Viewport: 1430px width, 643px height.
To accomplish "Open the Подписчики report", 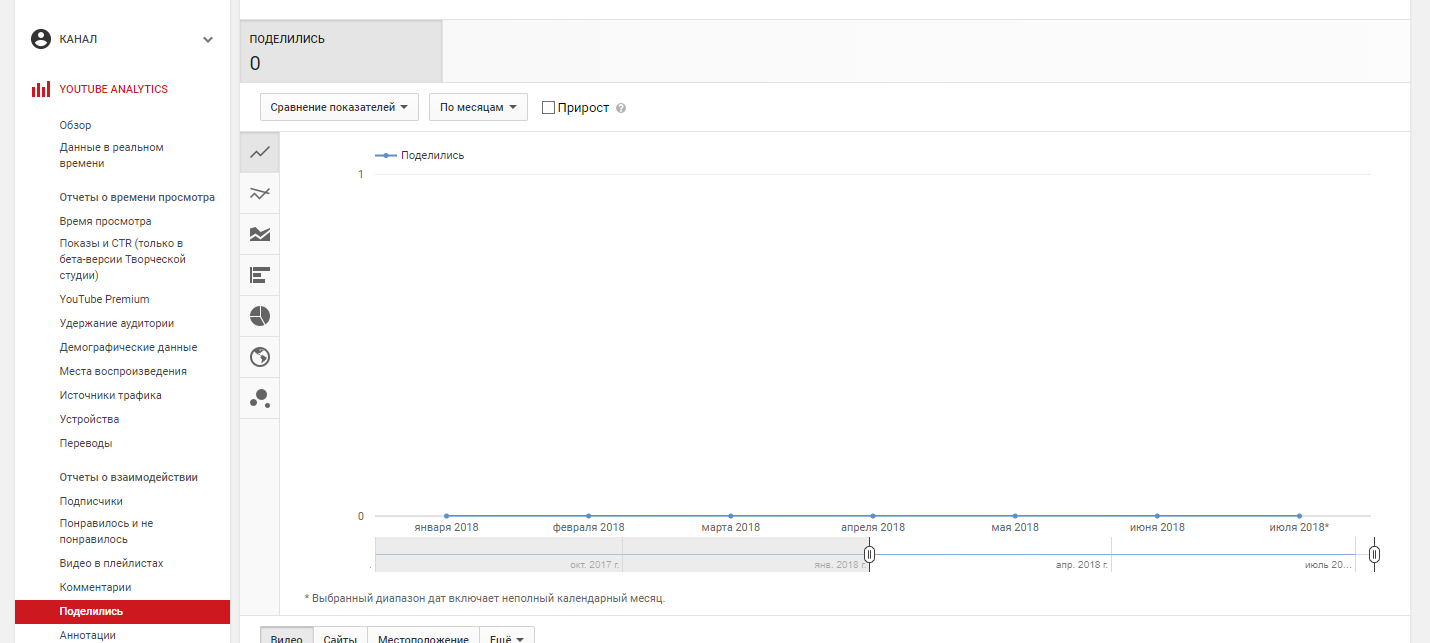I will click(x=91, y=501).
